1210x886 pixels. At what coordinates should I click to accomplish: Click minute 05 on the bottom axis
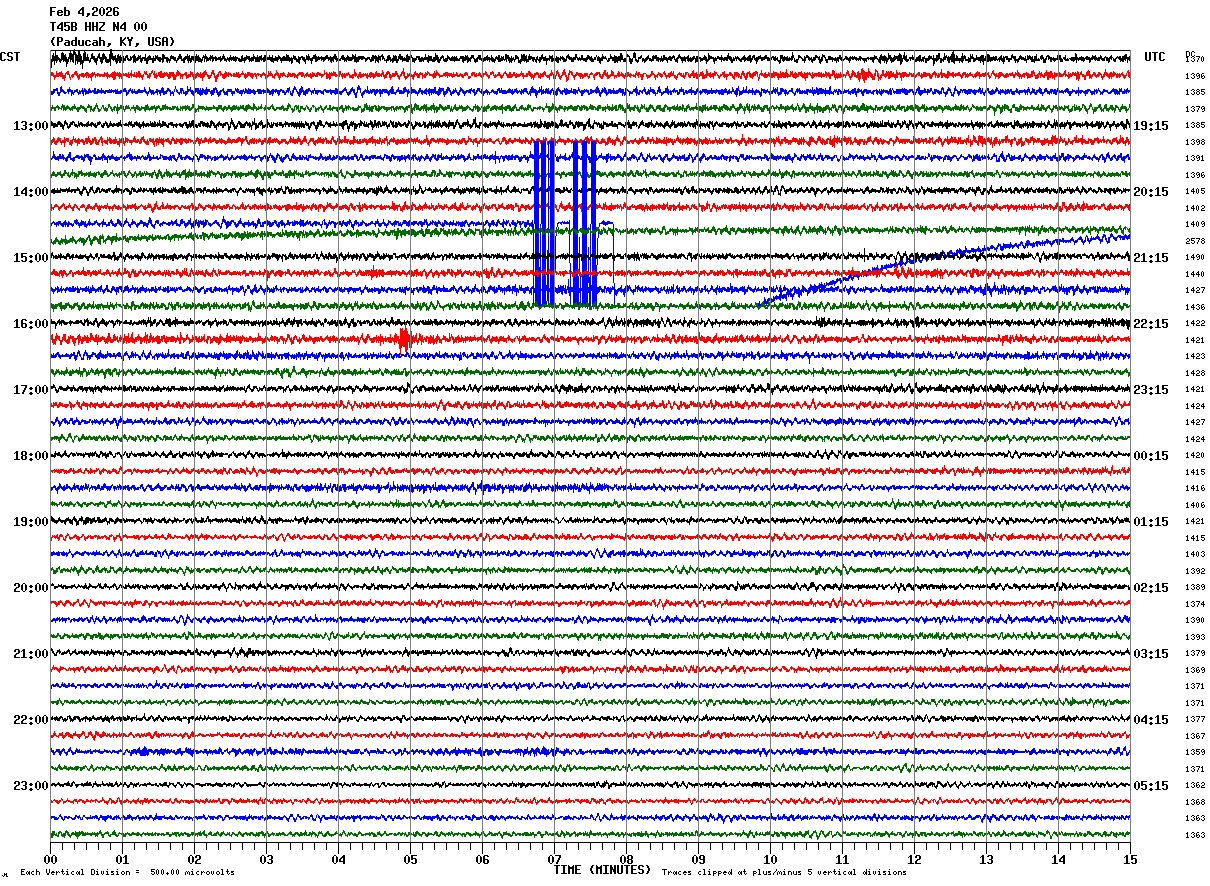[x=410, y=859]
